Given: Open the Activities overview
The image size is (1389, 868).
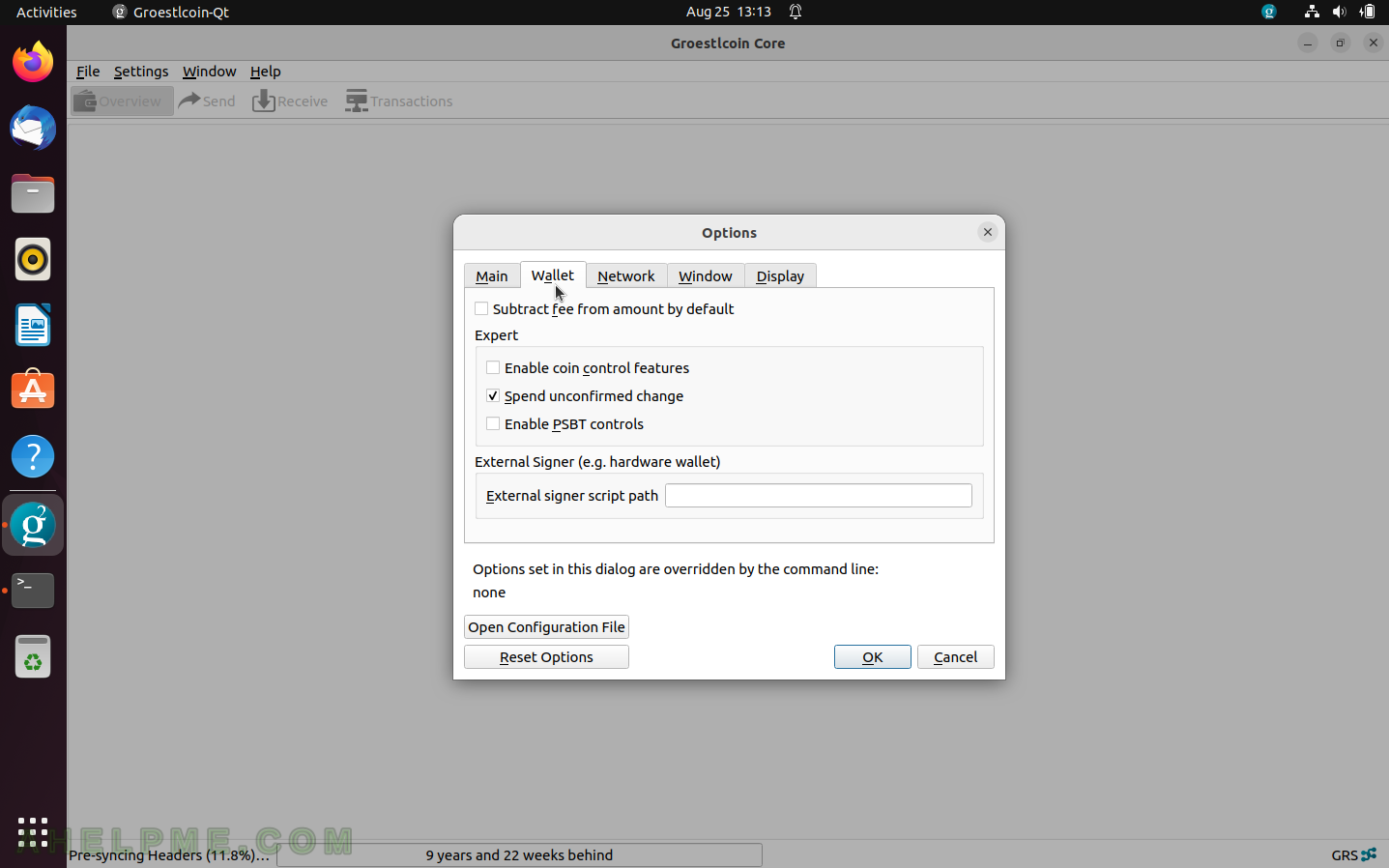Looking at the screenshot, I should (x=46, y=12).
